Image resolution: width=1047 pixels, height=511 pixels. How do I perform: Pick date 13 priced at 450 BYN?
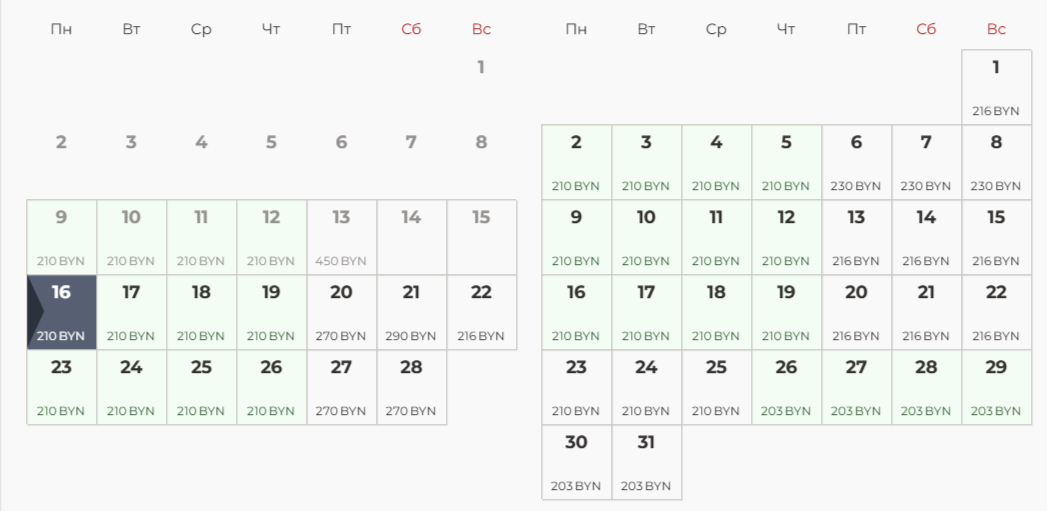(342, 237)
